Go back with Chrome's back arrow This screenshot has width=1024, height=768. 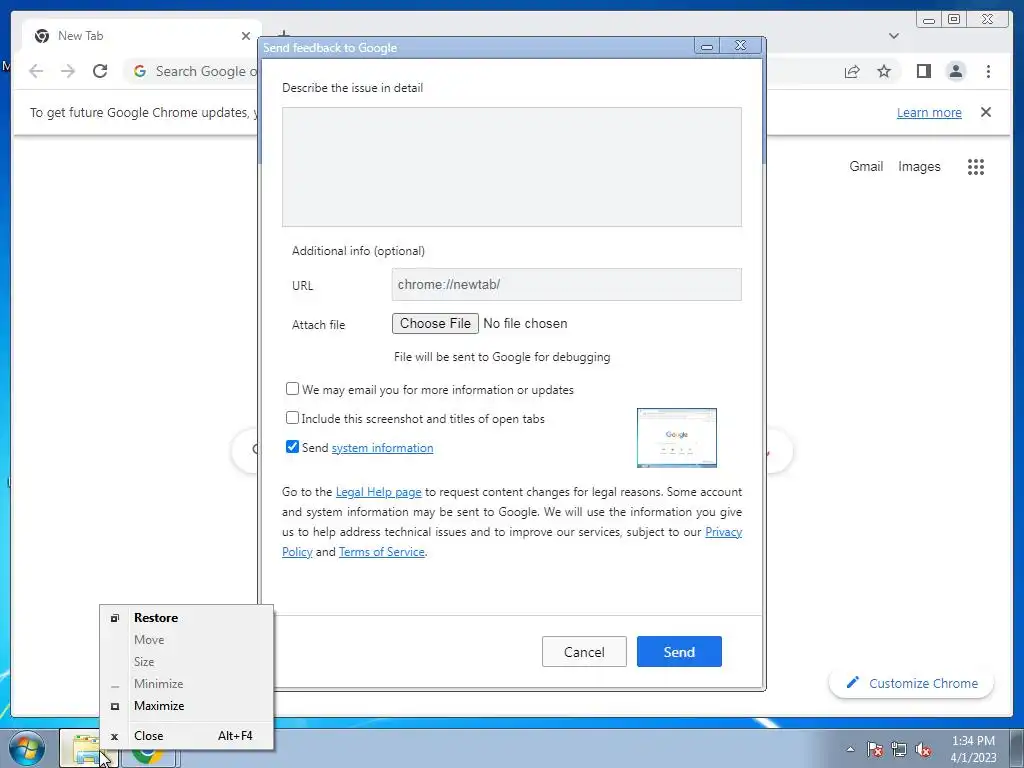pos(36,71)
